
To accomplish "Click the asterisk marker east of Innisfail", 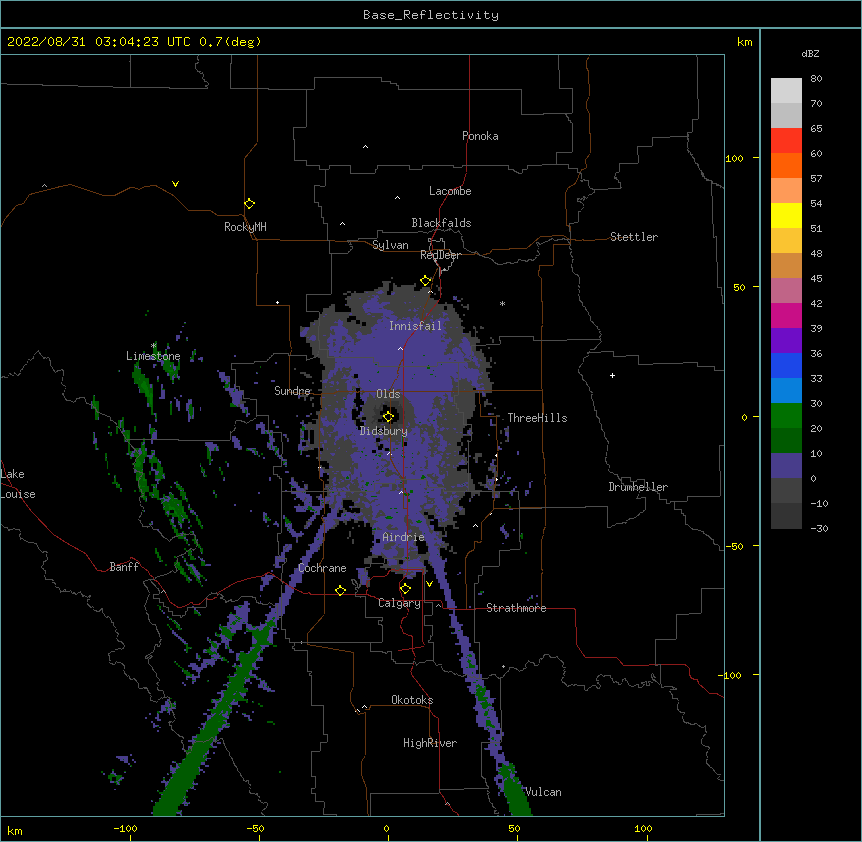I will pyautogui.click(x=502, y=303).
